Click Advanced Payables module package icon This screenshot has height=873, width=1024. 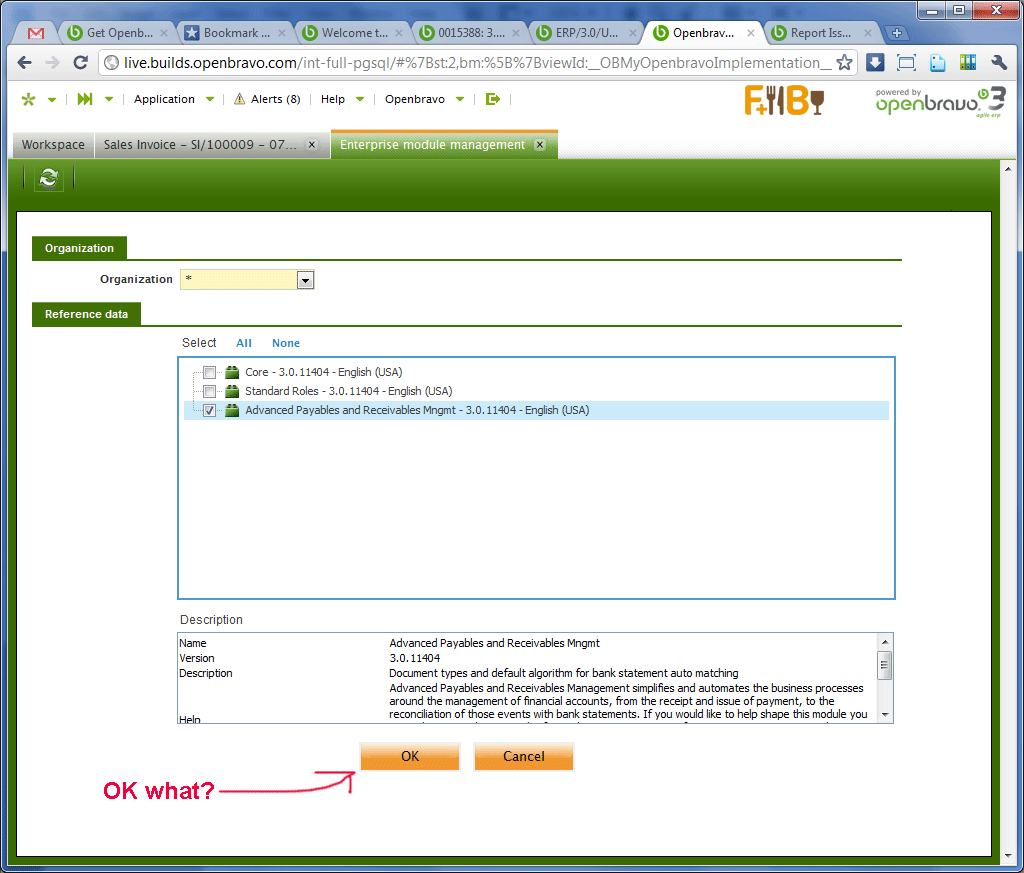click(232, 410)
